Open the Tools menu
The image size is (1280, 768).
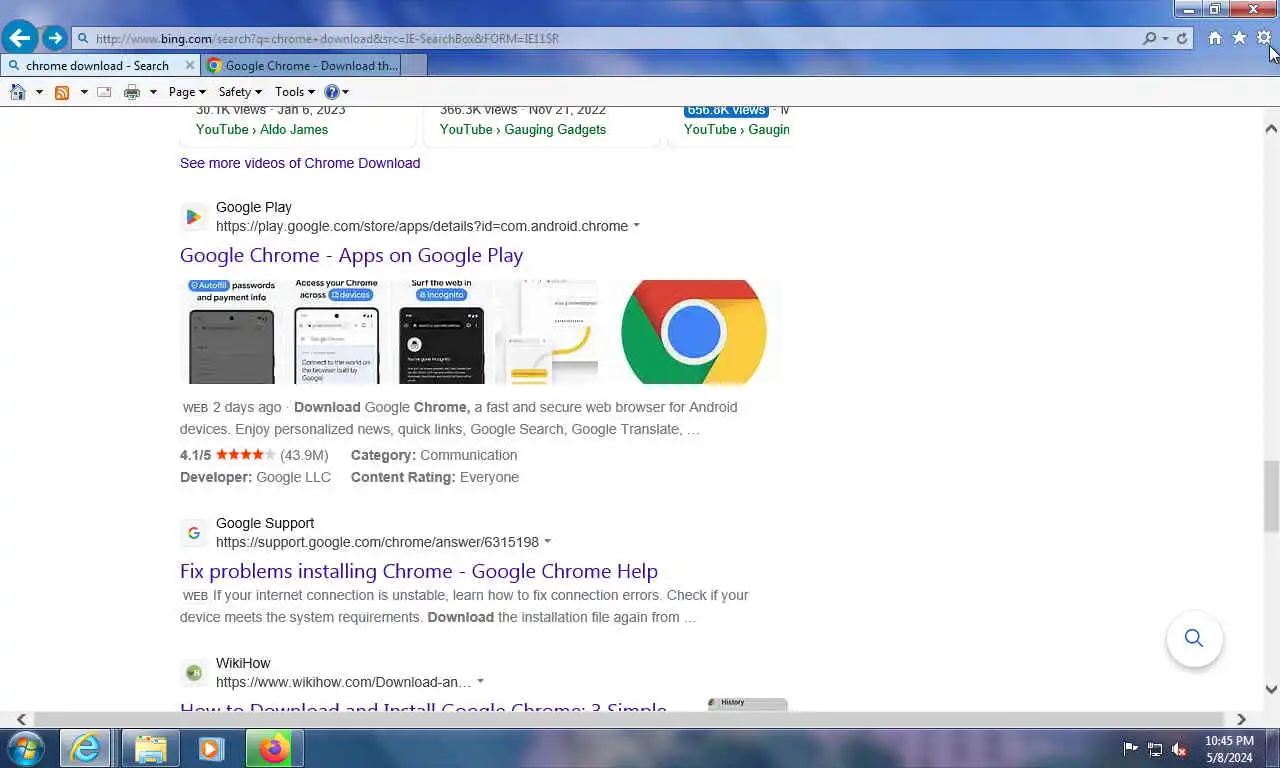295,92
